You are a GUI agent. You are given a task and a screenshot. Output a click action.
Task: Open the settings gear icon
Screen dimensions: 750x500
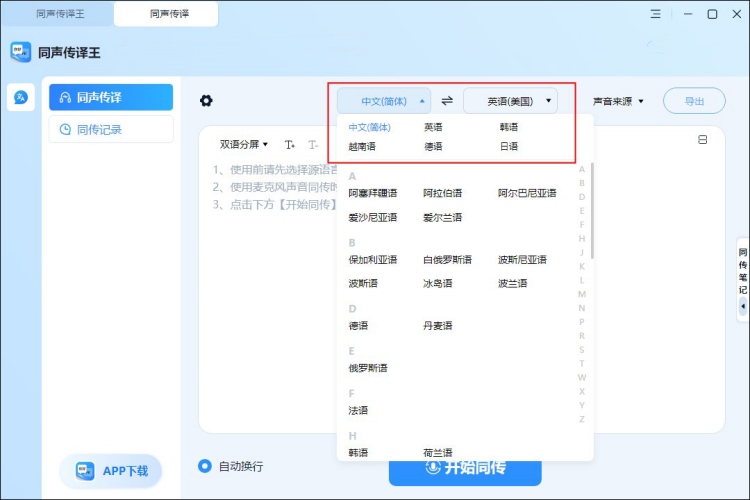coord(206,101)
